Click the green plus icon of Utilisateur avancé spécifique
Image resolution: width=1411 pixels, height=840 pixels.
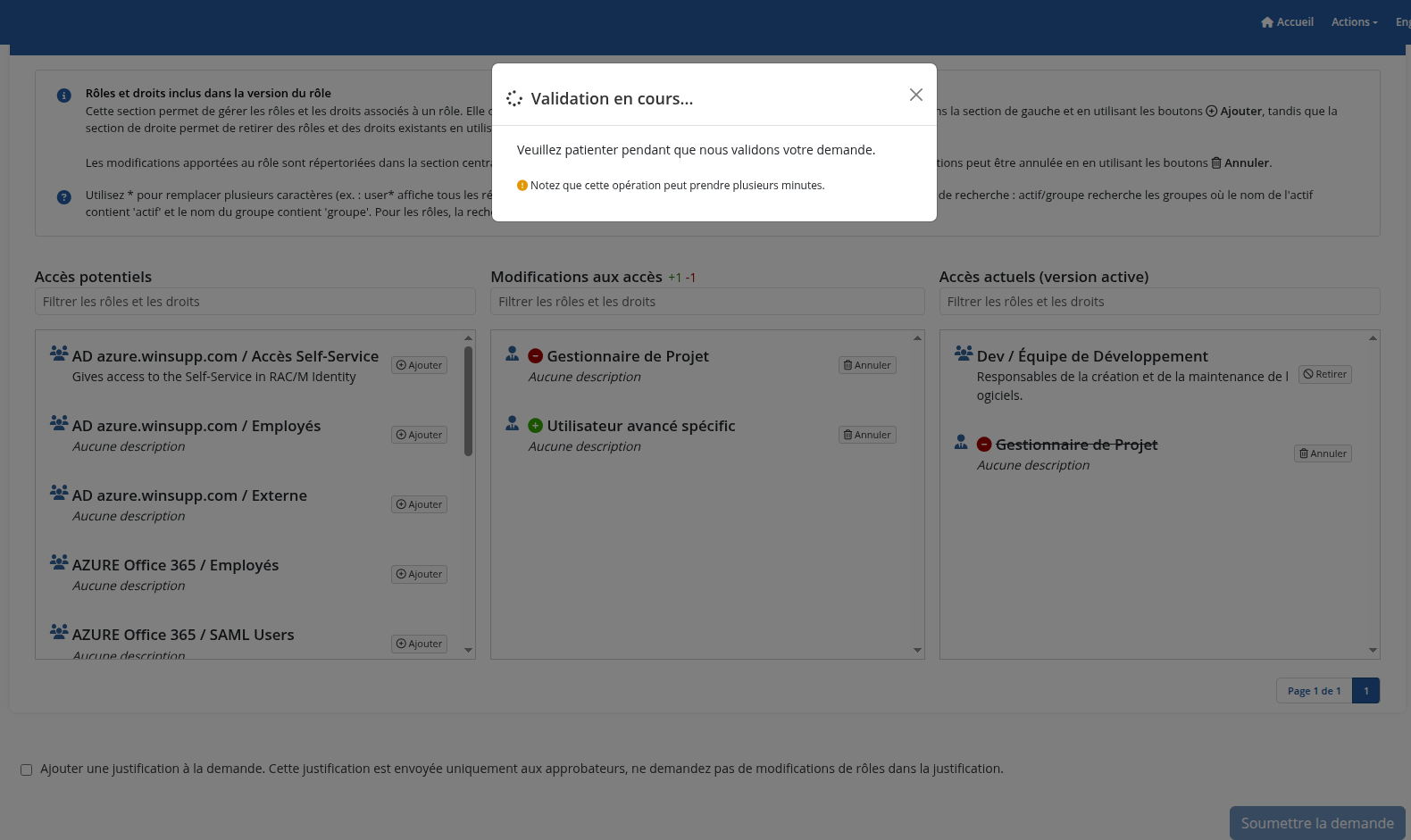pyautogui.click(x=536, y=426)
